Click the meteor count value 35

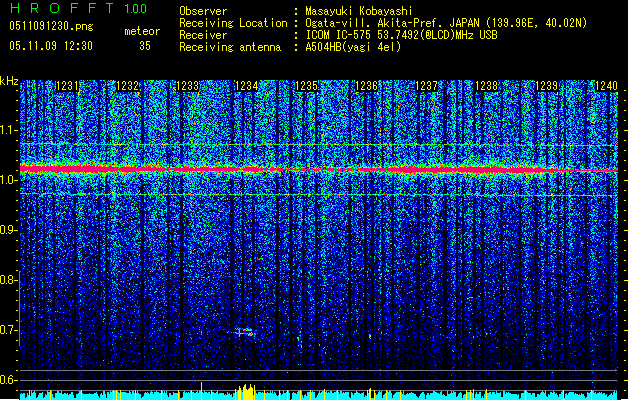coord(145,46)
